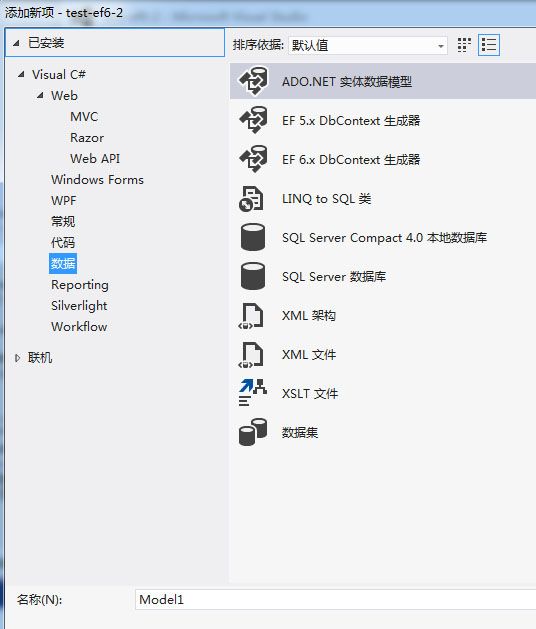The image size is (536, 629).
Task: Click the 已安装 header label
Action: point(46,43)
